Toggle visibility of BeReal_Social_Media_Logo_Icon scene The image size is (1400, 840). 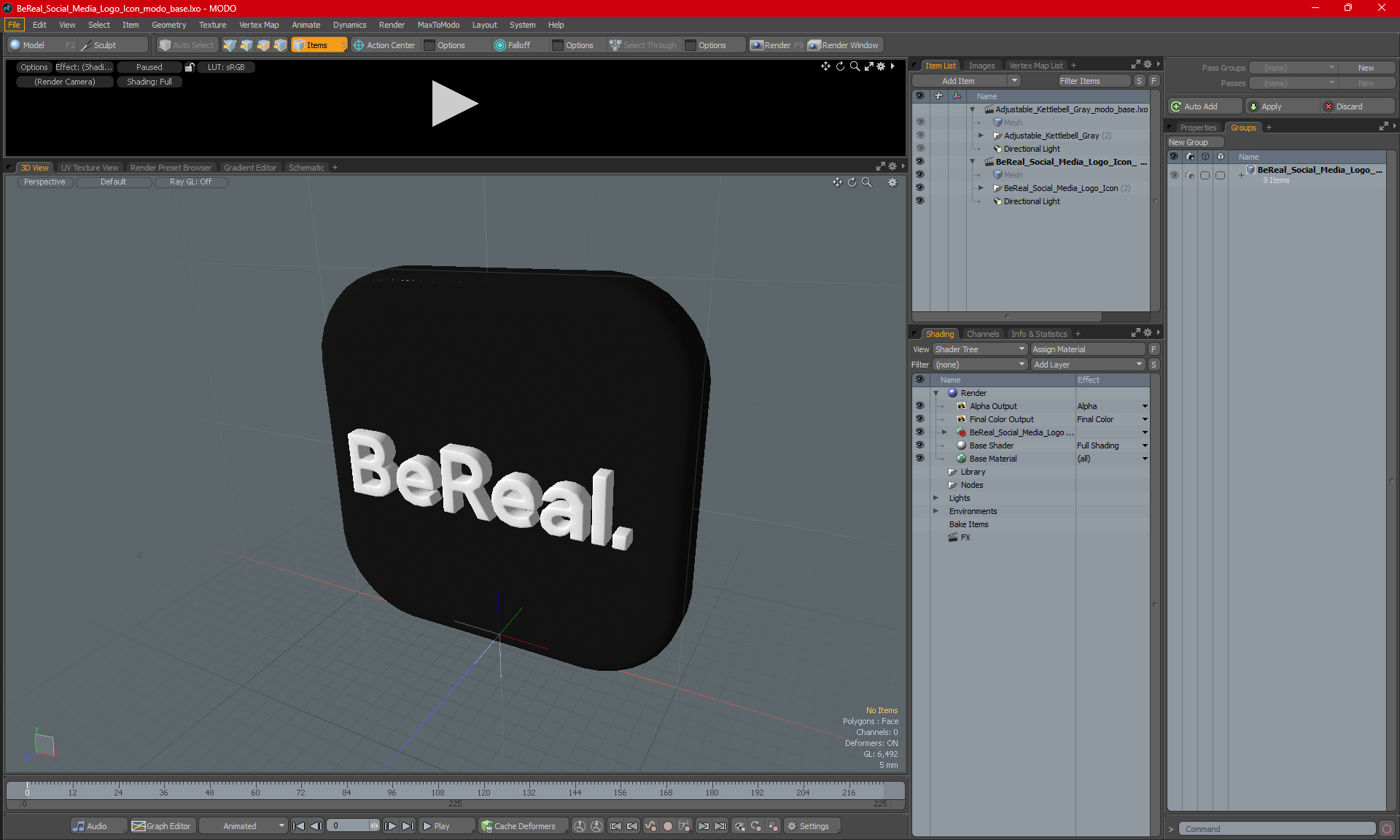pyautogui.click(x=920, y=162)
